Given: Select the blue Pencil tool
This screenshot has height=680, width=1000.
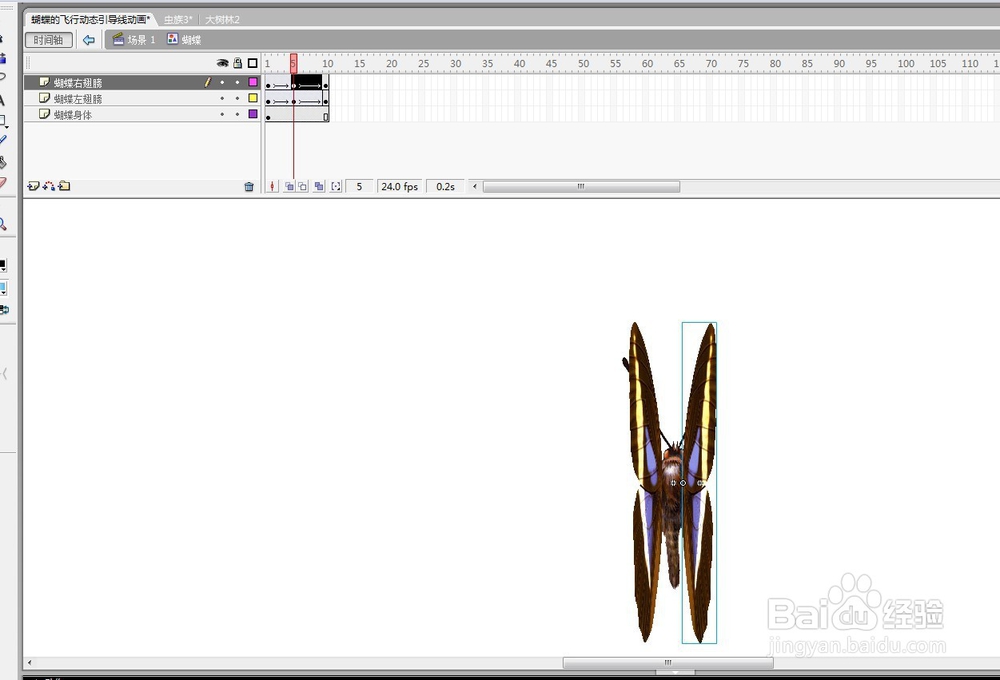Looking at the screenshot, I should tap(3, 140).
